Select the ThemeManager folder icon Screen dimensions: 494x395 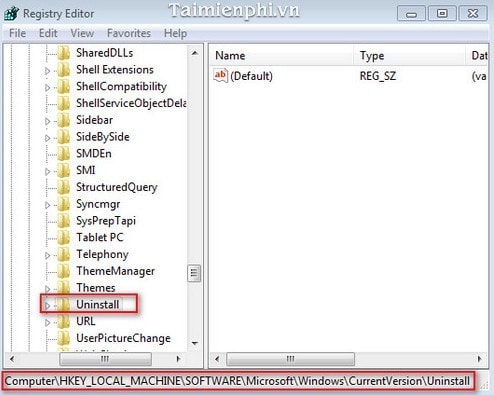coord(64,271)
